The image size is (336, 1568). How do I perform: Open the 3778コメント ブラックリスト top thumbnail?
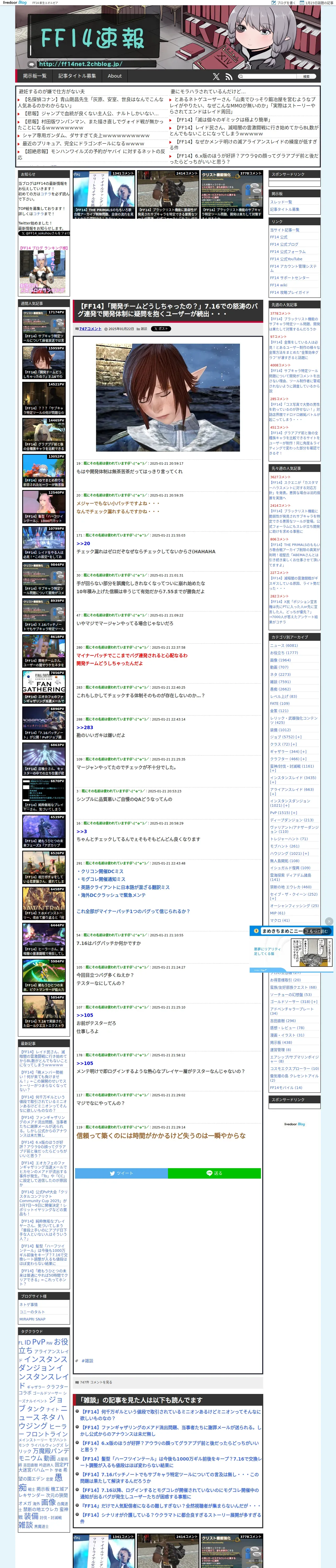(232, 194)
